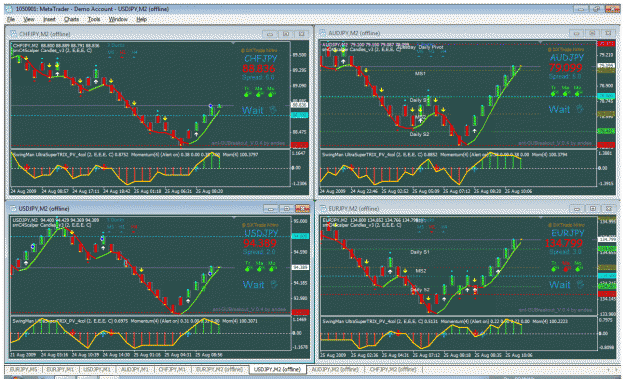Click the Wait label in the EURJPY chart
This screenshot has width=625, height=379.
coord(560,285)
